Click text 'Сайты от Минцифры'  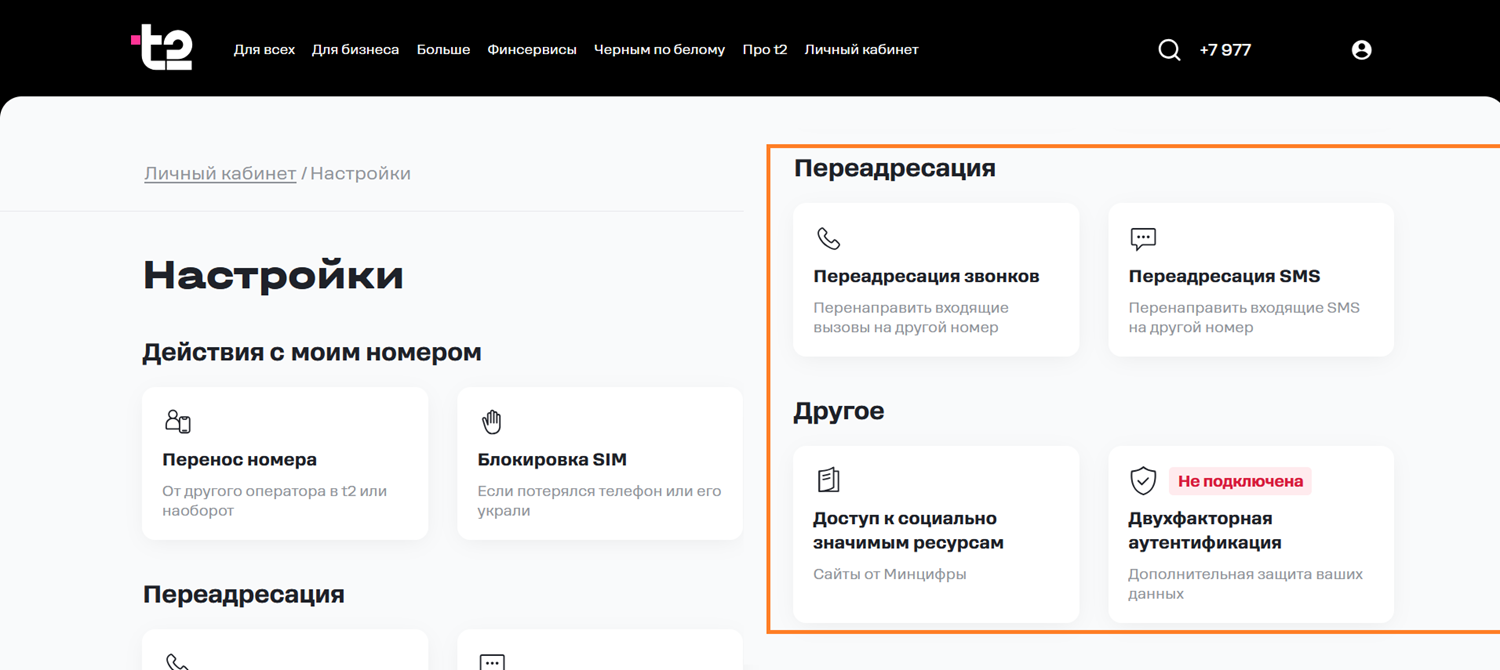point(890,574)
